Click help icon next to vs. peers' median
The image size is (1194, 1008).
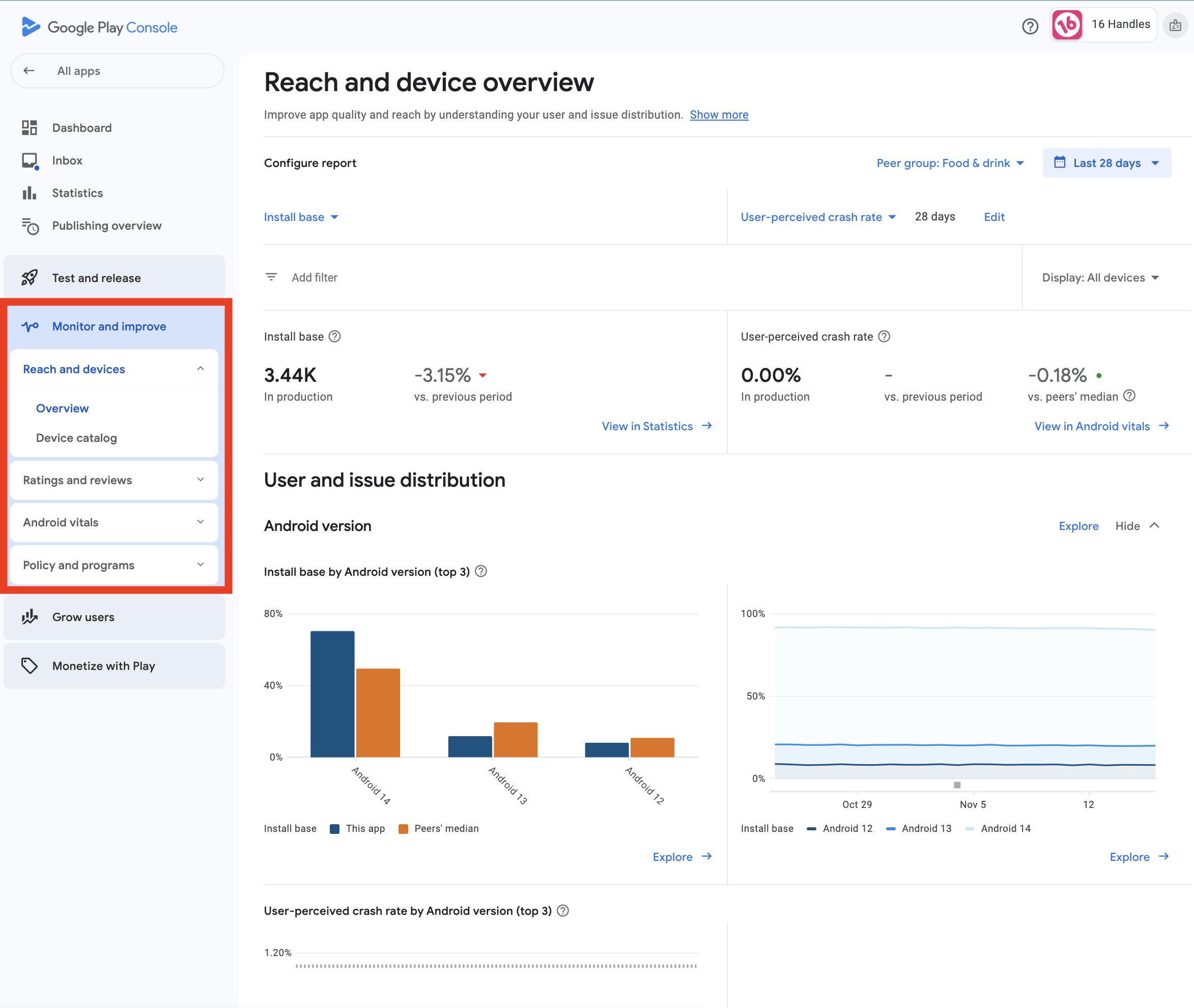[x=1129, y=396]
